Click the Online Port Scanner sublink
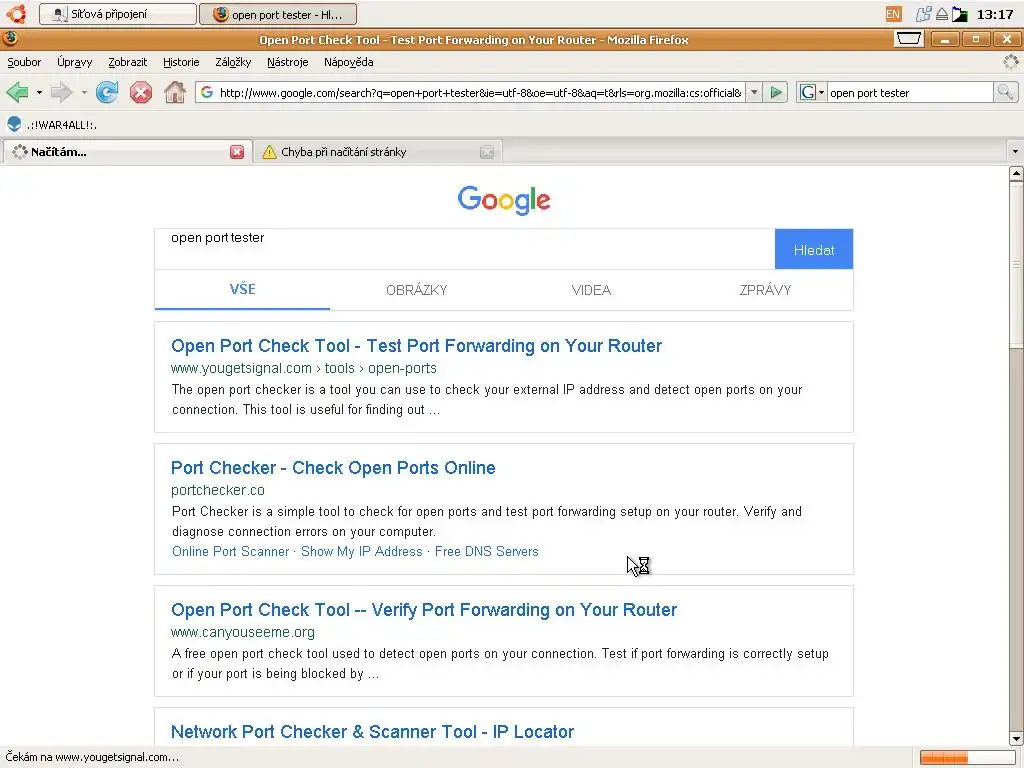Image resolution: width=1024 pixels, height=768 pixels. point(231,551)
